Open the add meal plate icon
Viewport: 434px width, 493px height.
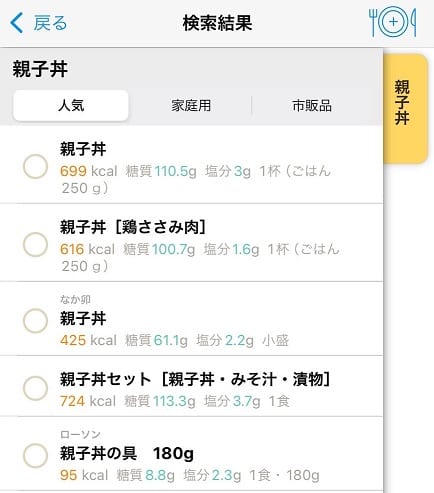tap(393, 22)
